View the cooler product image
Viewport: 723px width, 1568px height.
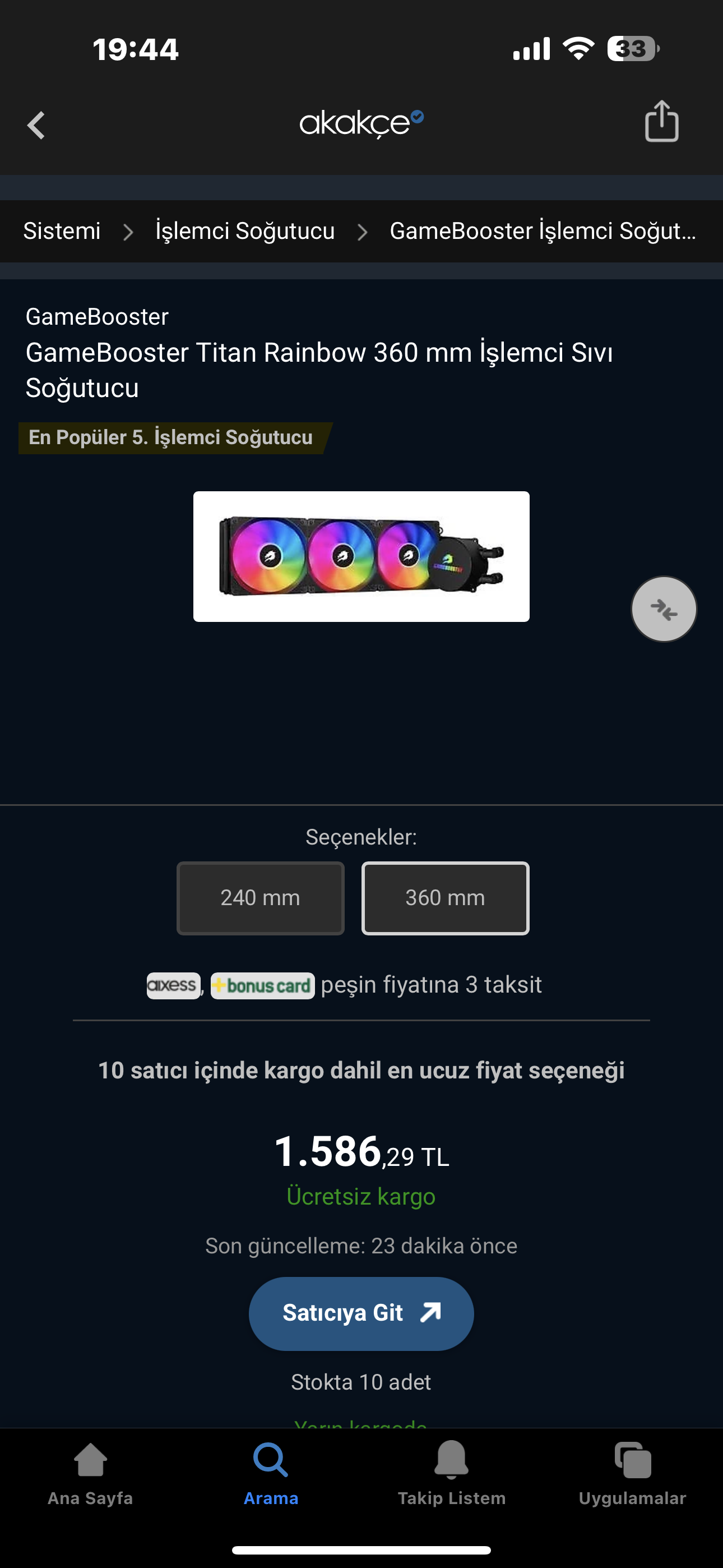tap(361, 556)
